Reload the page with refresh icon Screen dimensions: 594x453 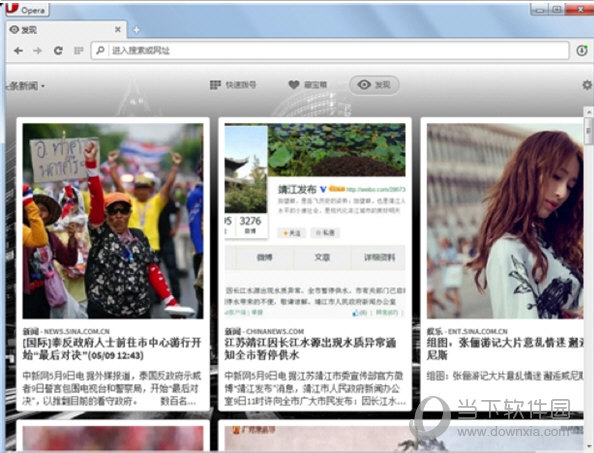tap(58, 50)
